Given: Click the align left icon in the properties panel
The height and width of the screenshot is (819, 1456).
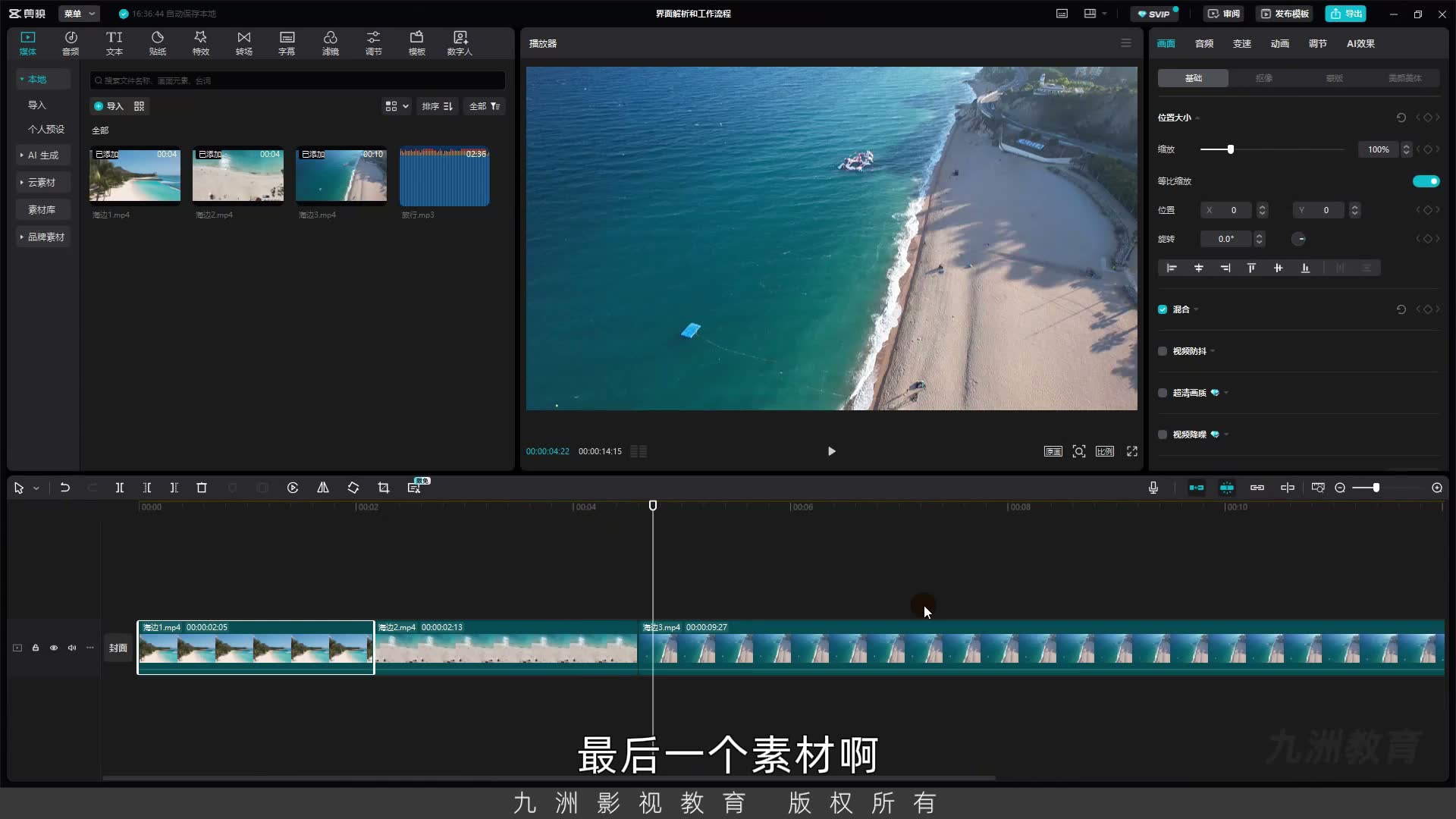Looking at the screenshot, I should click(x=1172, y=268).
